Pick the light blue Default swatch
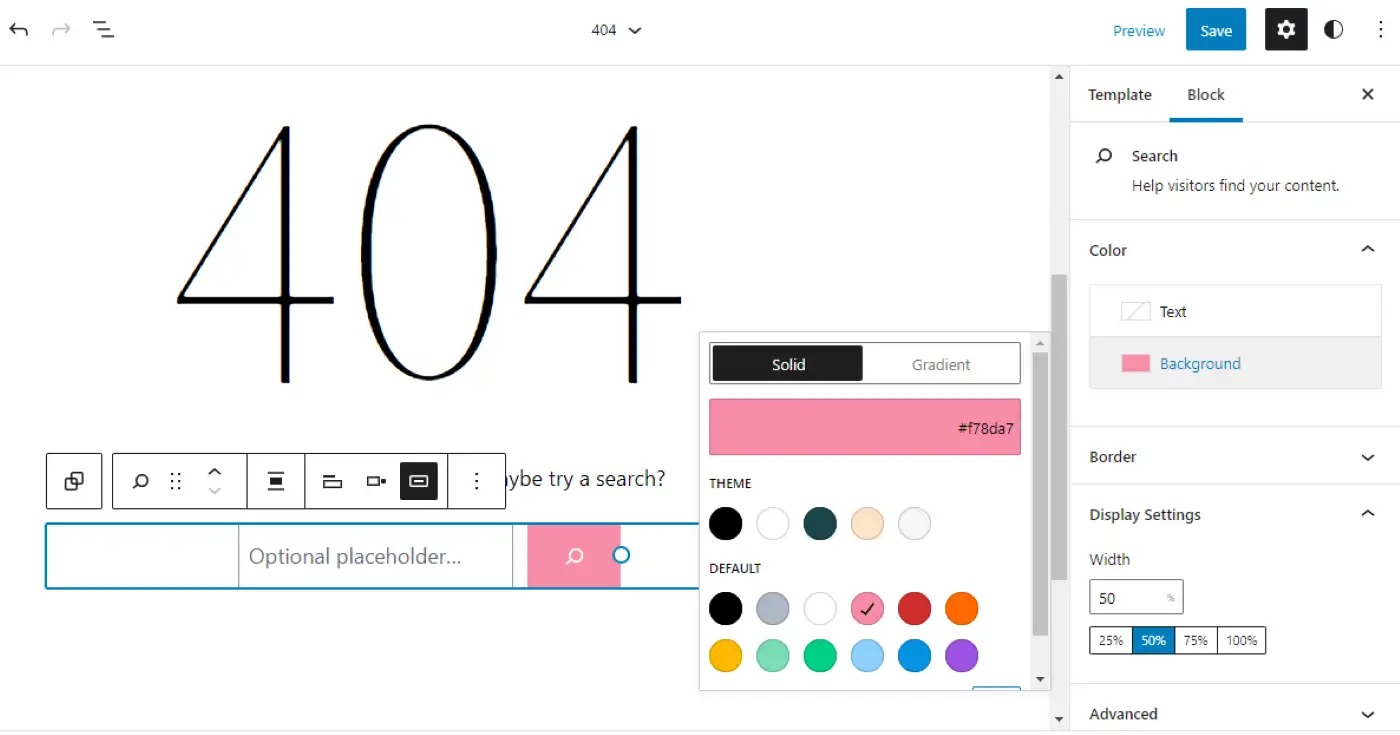Screen dimensions: 1400x735 [x=867, y=656]
